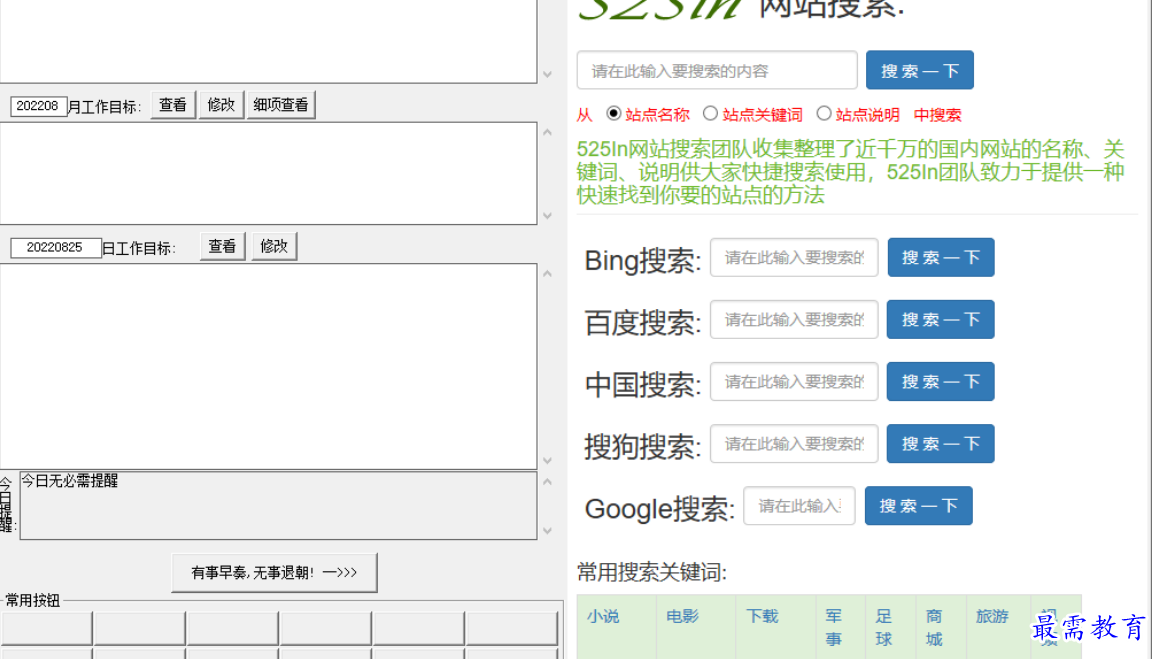Open the 电影 keyword link
Viewport: 1154px width, 659px height.
682,616
